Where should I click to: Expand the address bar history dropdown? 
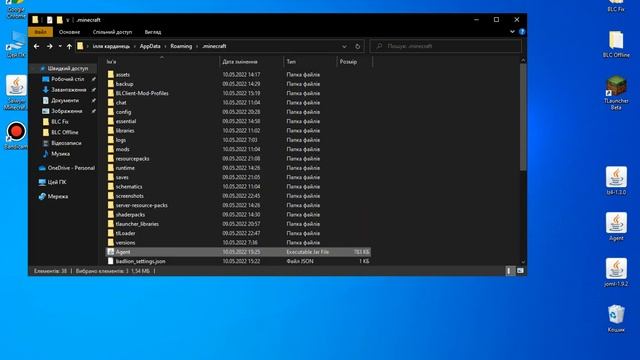(x=344, y=47)
